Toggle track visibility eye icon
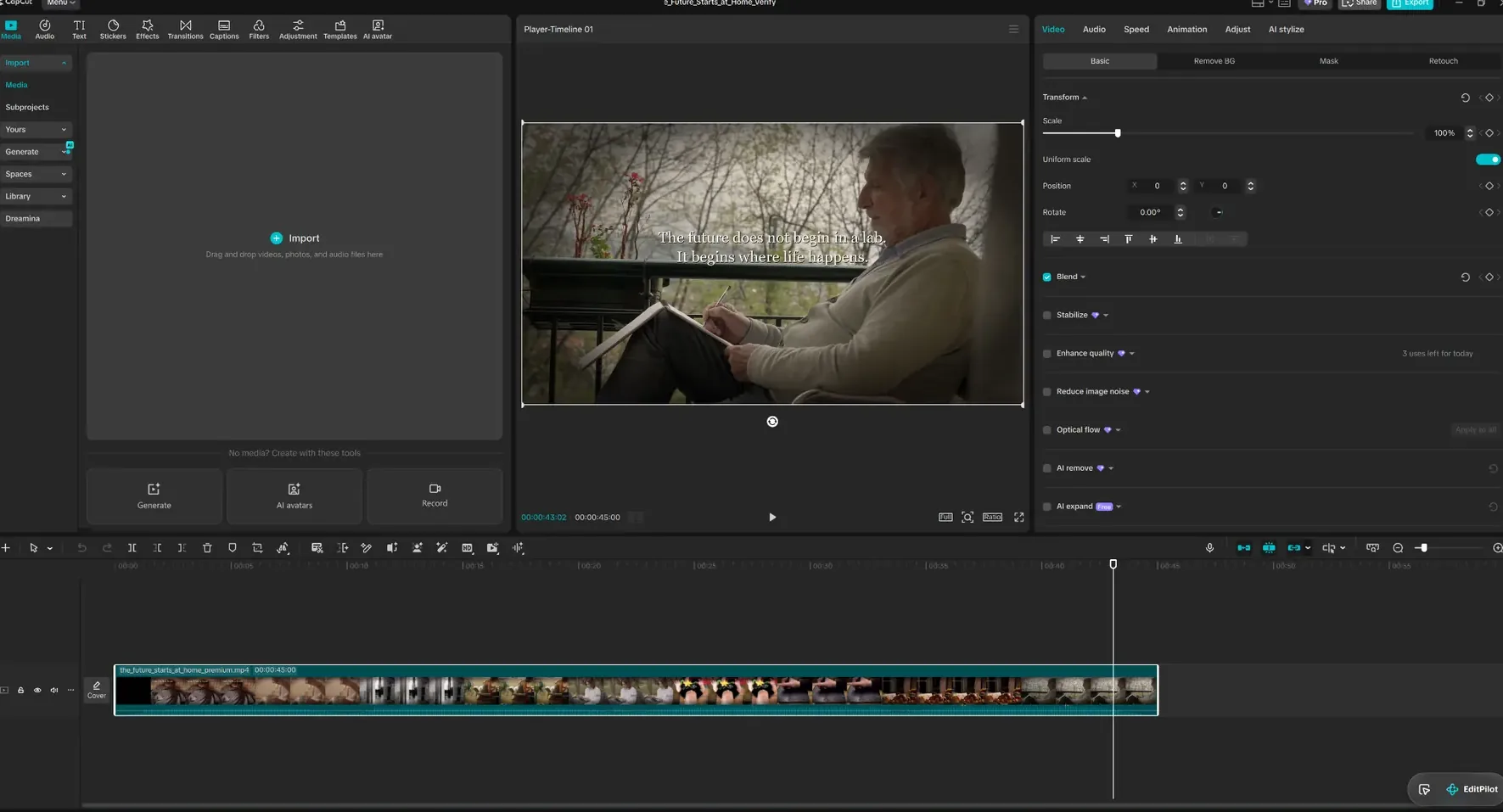The image size is (1503, 812). 37,690
